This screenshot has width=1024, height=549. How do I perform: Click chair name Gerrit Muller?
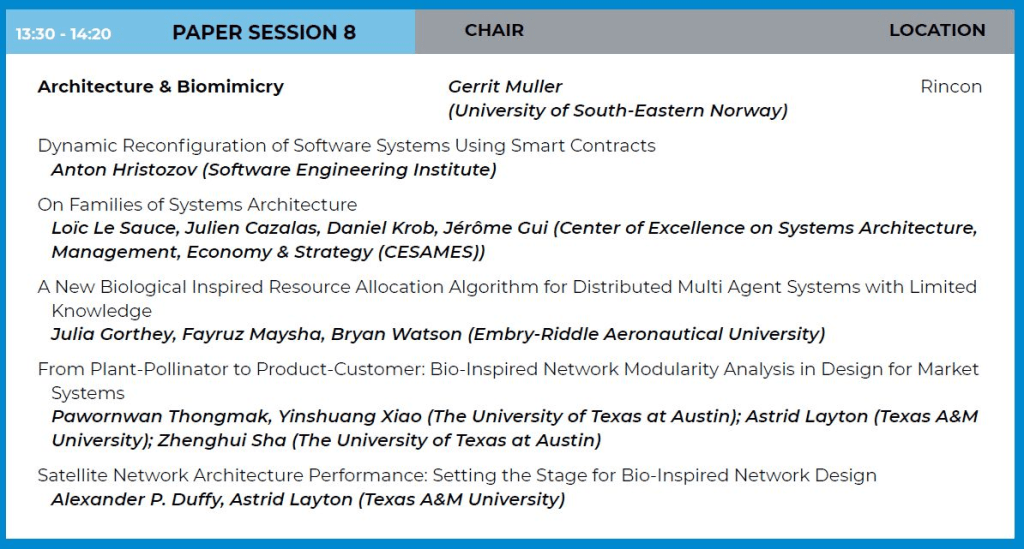[505, 87]
